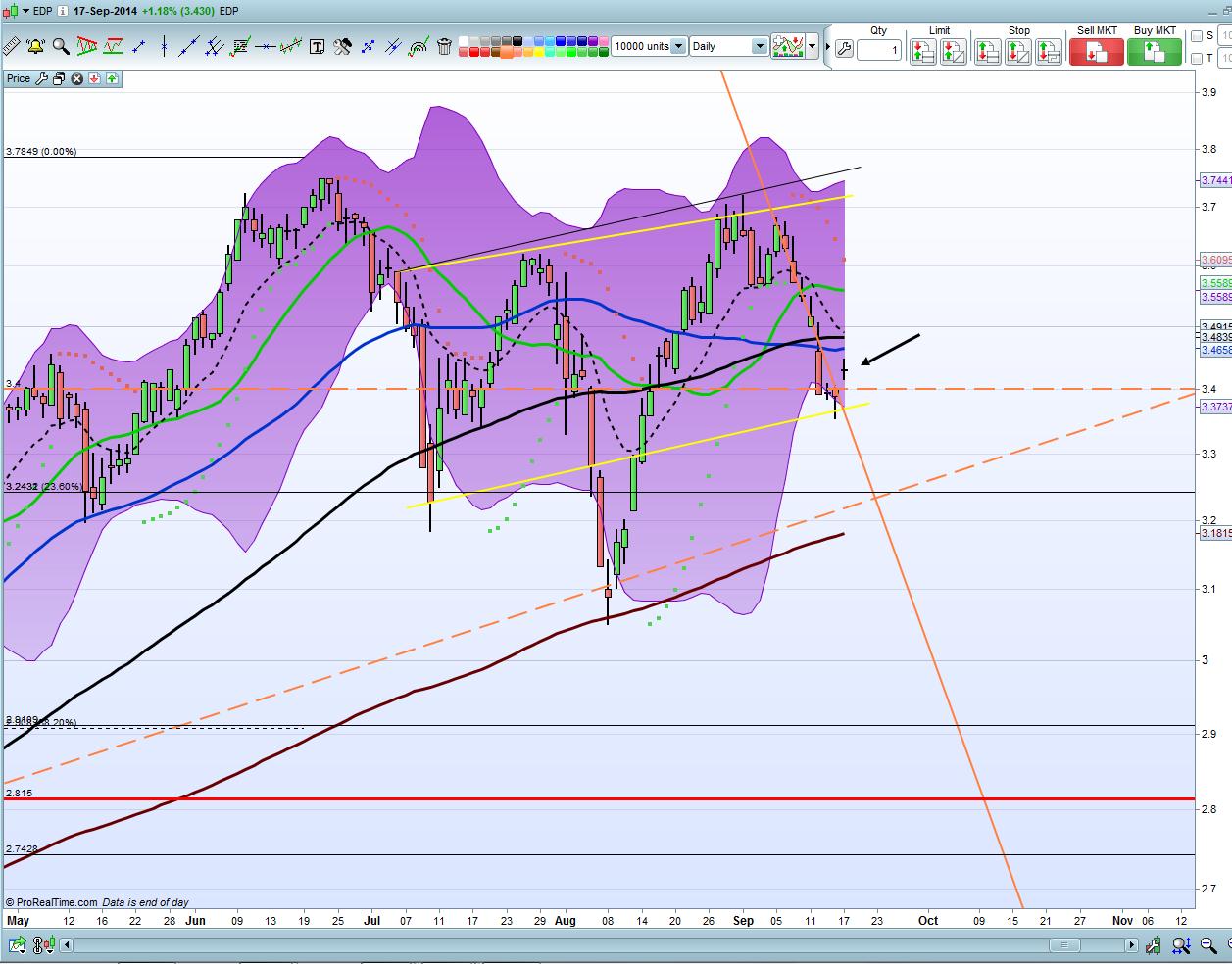The image size is (1232, 964).
Task: Choose the crossed lines drawing tool
Action: point(393,46)
